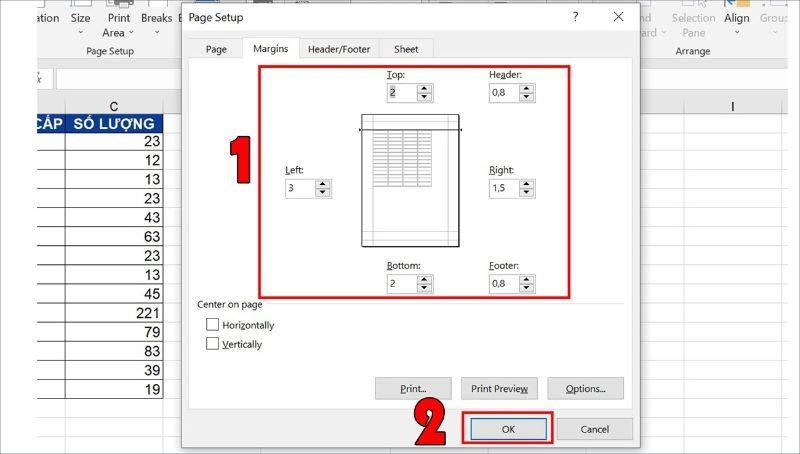Image resolution: width=800 pixels, height=454 pixels.
Task: Select cell with value 12
Action: [114, 160]
